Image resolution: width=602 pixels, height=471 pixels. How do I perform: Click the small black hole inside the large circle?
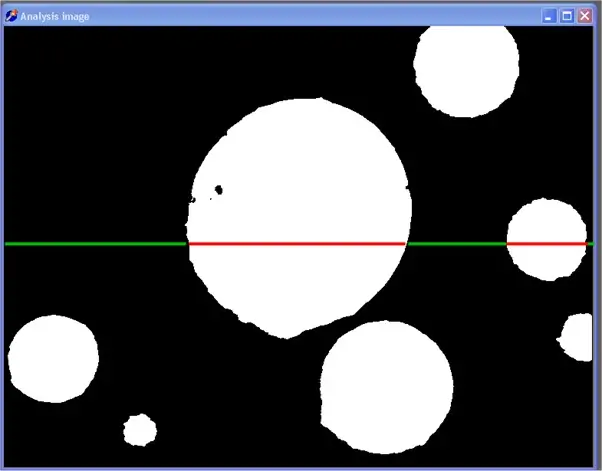coord(219,188)
